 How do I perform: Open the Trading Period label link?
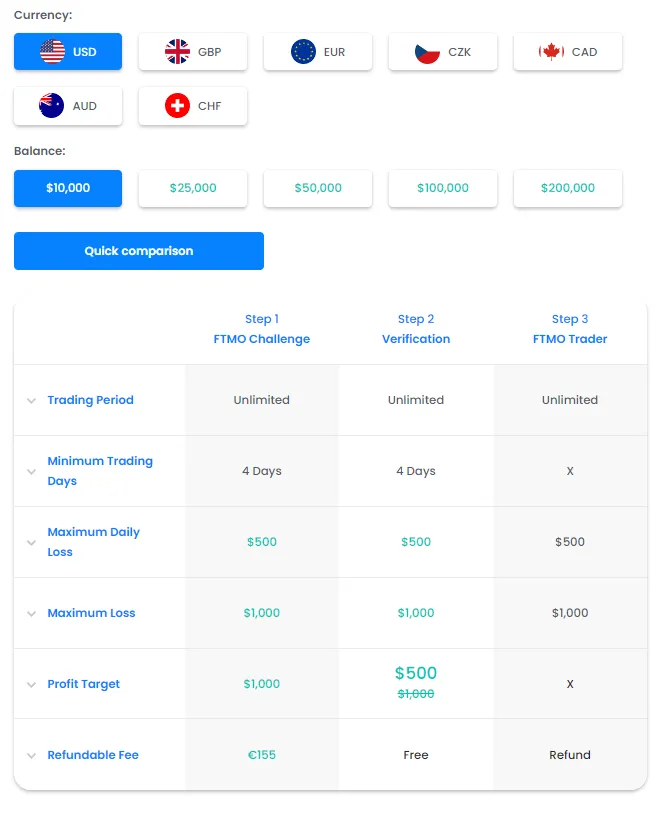pos(90,400)
